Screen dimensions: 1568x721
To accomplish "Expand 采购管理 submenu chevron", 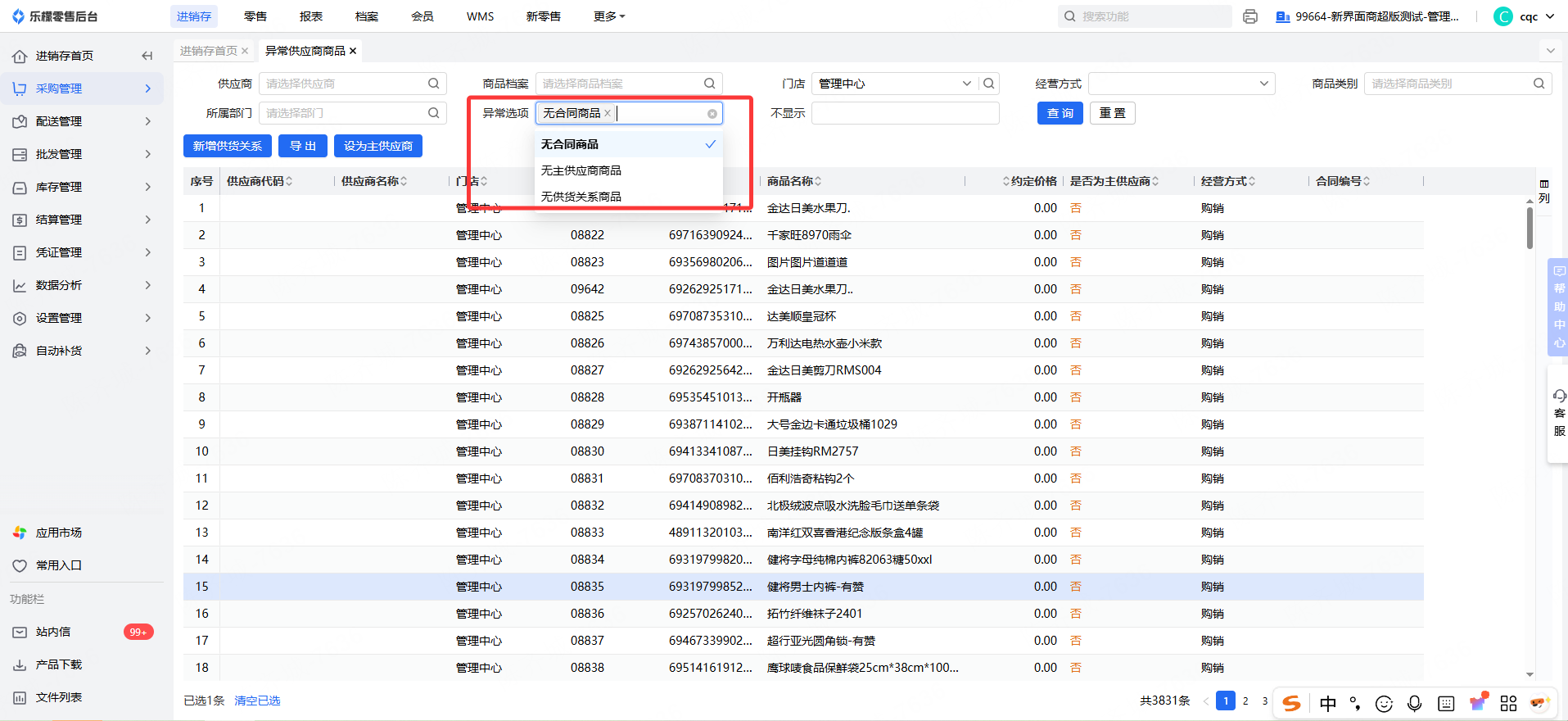I will coord(148,88).
